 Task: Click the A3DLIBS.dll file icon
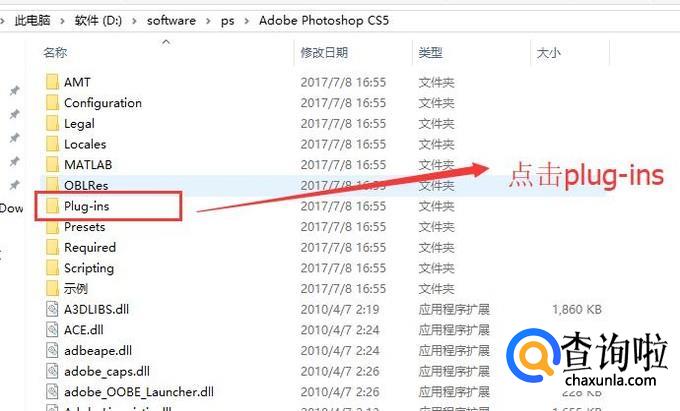[52, 309]
